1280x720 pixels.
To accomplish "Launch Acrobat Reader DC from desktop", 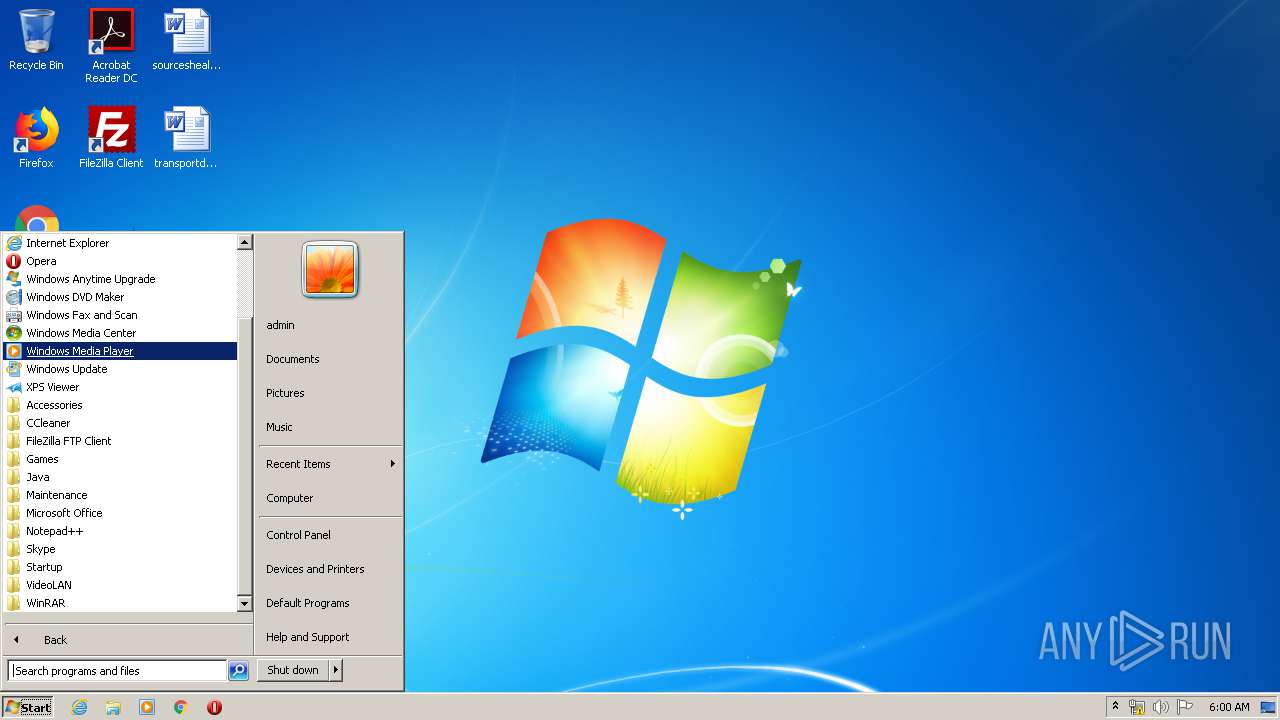I will coord(111,45).
